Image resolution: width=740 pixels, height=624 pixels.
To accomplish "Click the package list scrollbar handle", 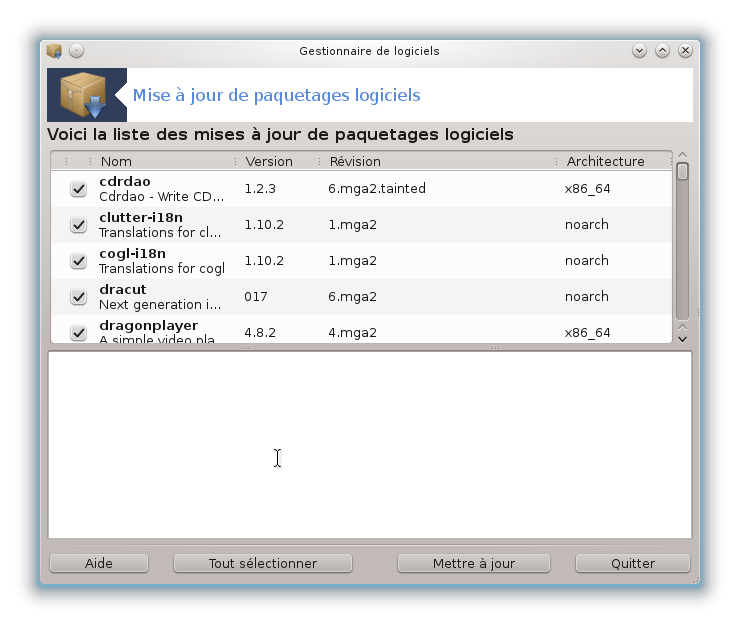I will pos(682,171).
